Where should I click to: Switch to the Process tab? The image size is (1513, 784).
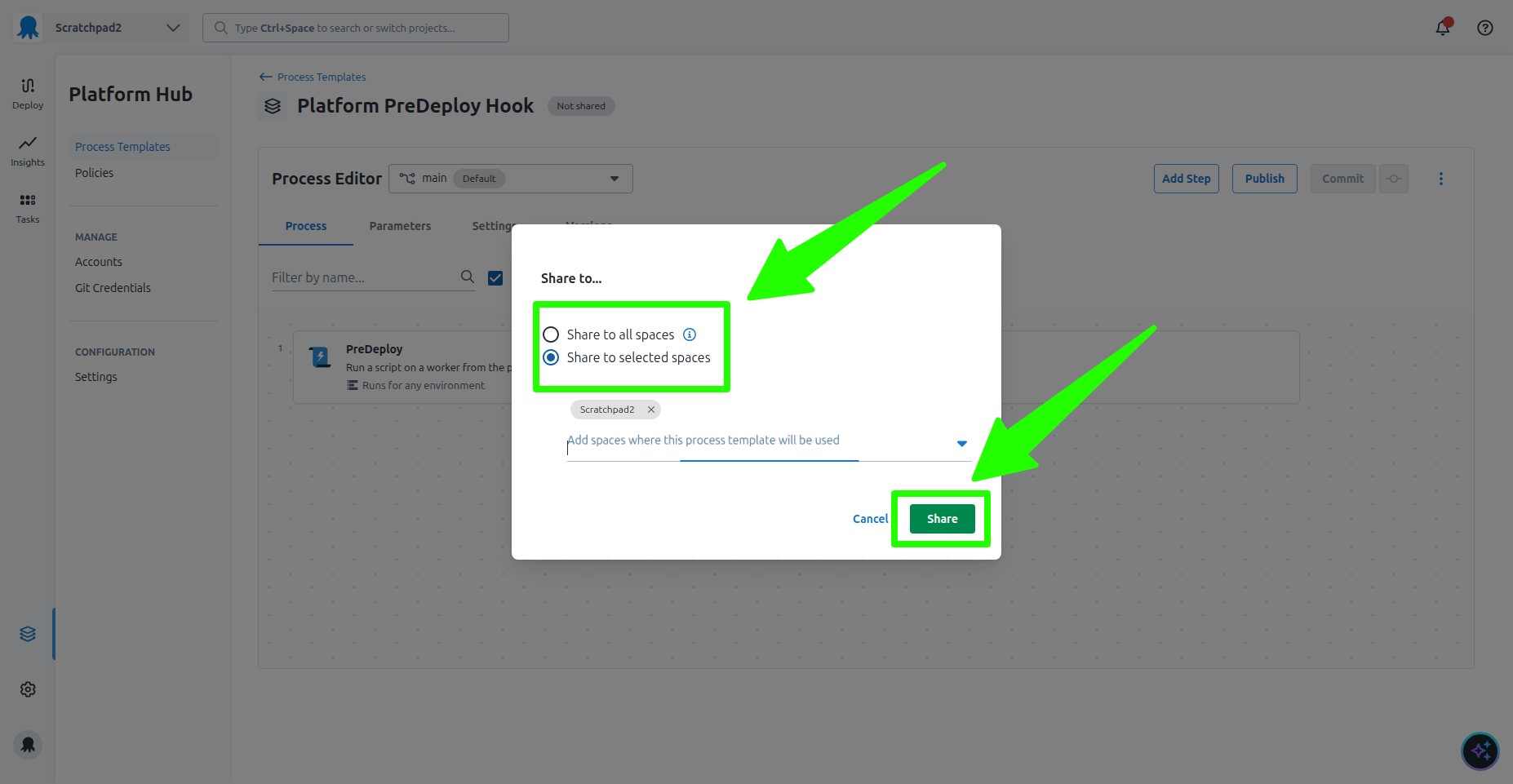[x=305, y=226]
